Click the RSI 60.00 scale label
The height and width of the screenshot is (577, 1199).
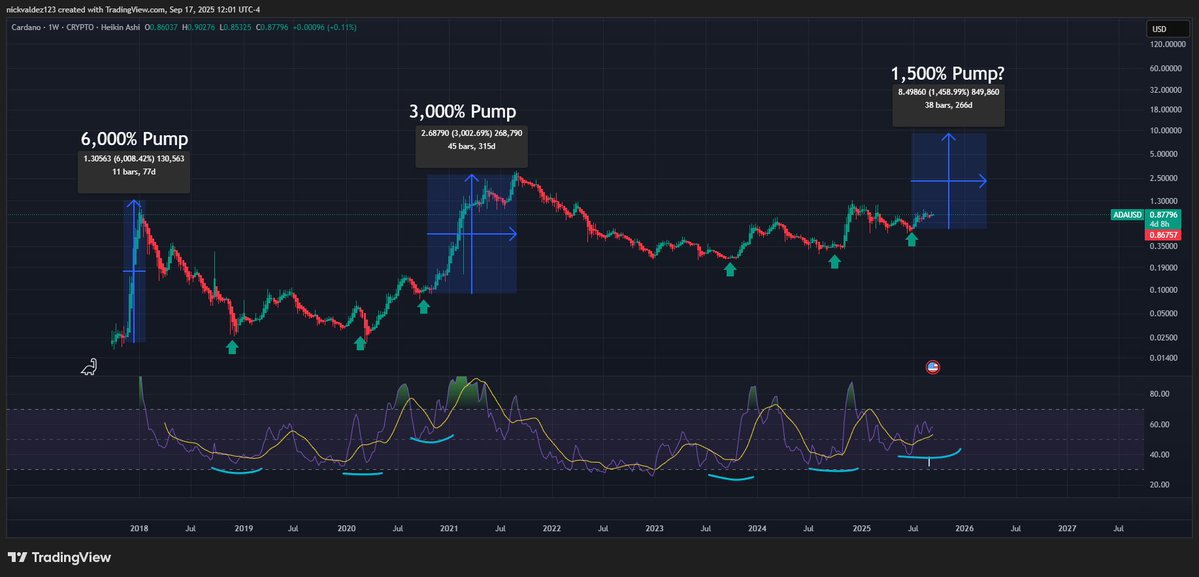[x=1160, y=425]
